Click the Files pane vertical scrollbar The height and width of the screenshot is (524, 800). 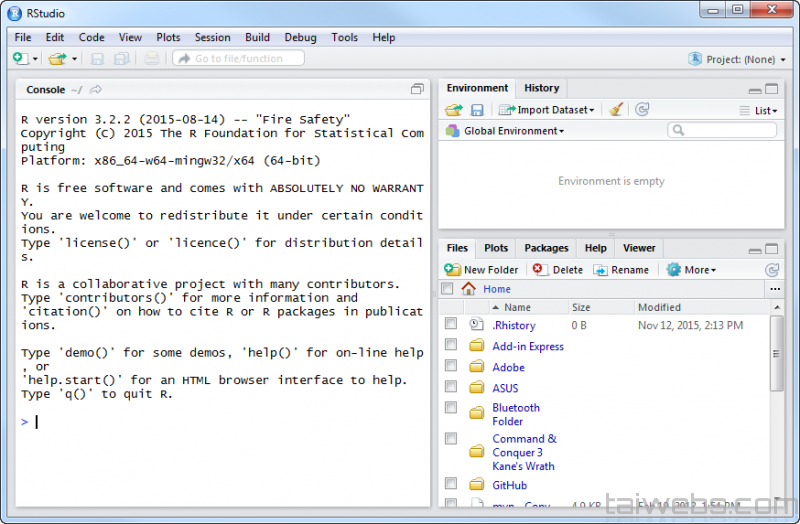[x=777, y=354]
